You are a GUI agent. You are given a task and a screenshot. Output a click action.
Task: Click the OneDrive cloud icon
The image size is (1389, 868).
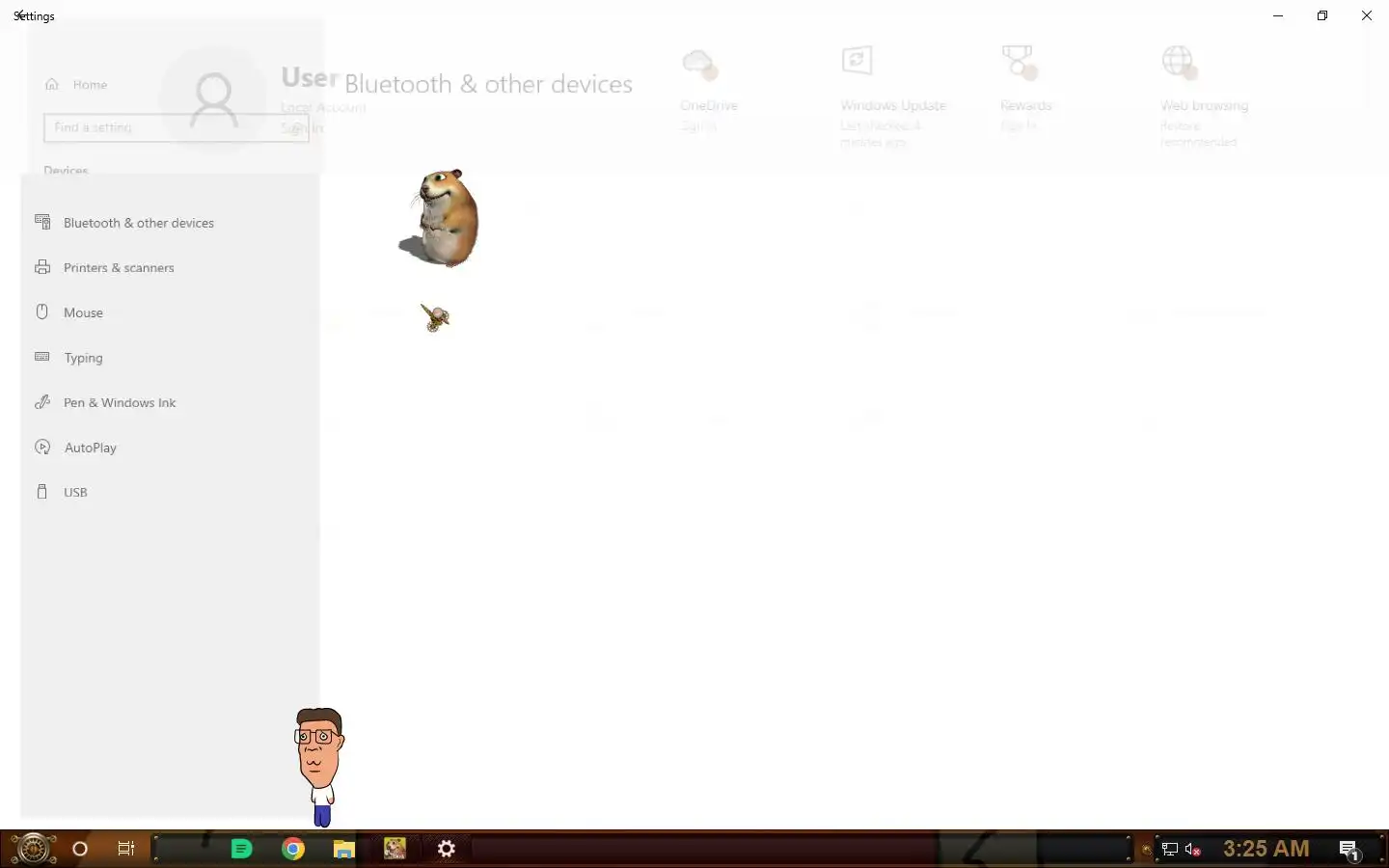click(x=698, y=64)
